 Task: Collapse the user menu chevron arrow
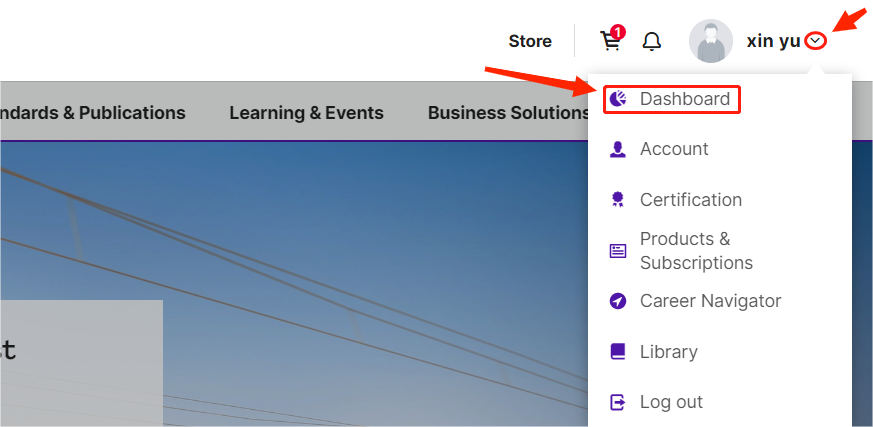coord(817,41)
